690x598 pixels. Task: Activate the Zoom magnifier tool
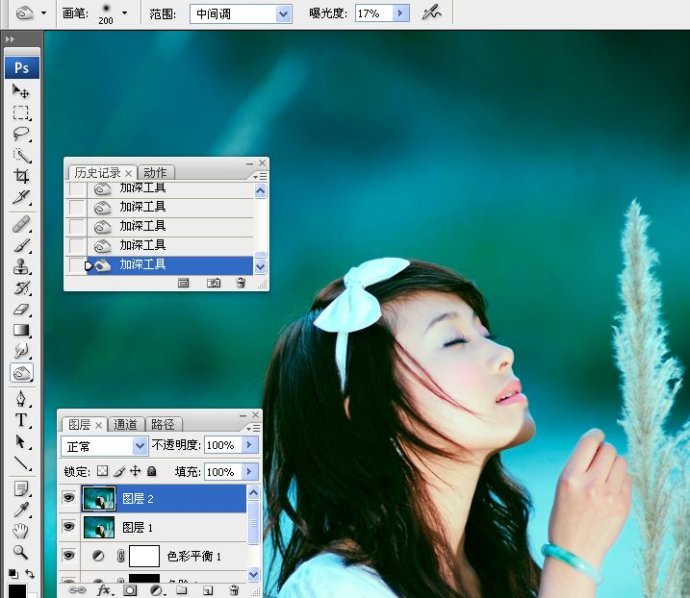[x=21, y=551]
